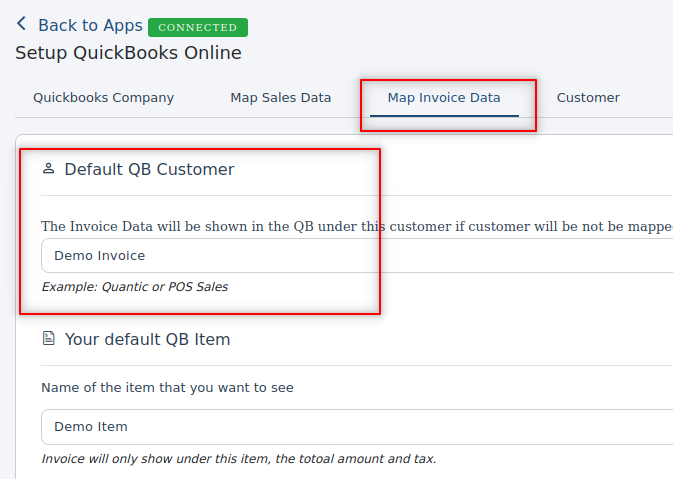
Task: Switch to Map Sales Data tab
Action: [x=281, y=98]
